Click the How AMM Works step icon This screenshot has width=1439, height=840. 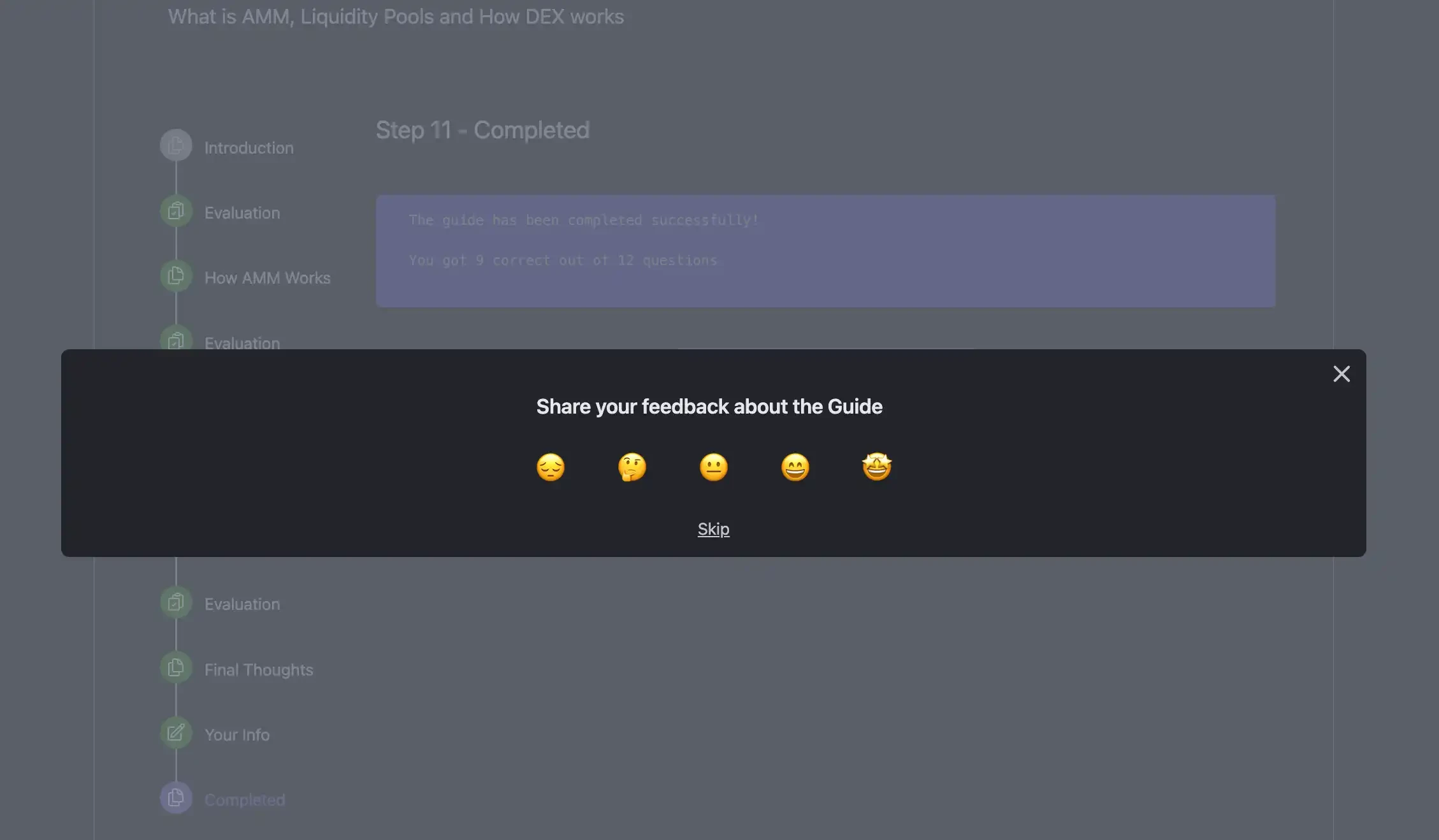[176, 276]
